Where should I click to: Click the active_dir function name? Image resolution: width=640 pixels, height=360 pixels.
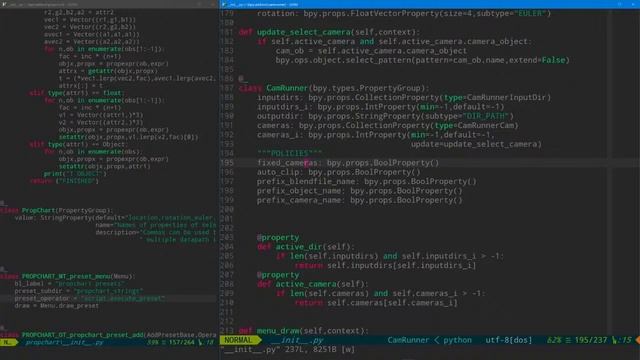(299, 247)
